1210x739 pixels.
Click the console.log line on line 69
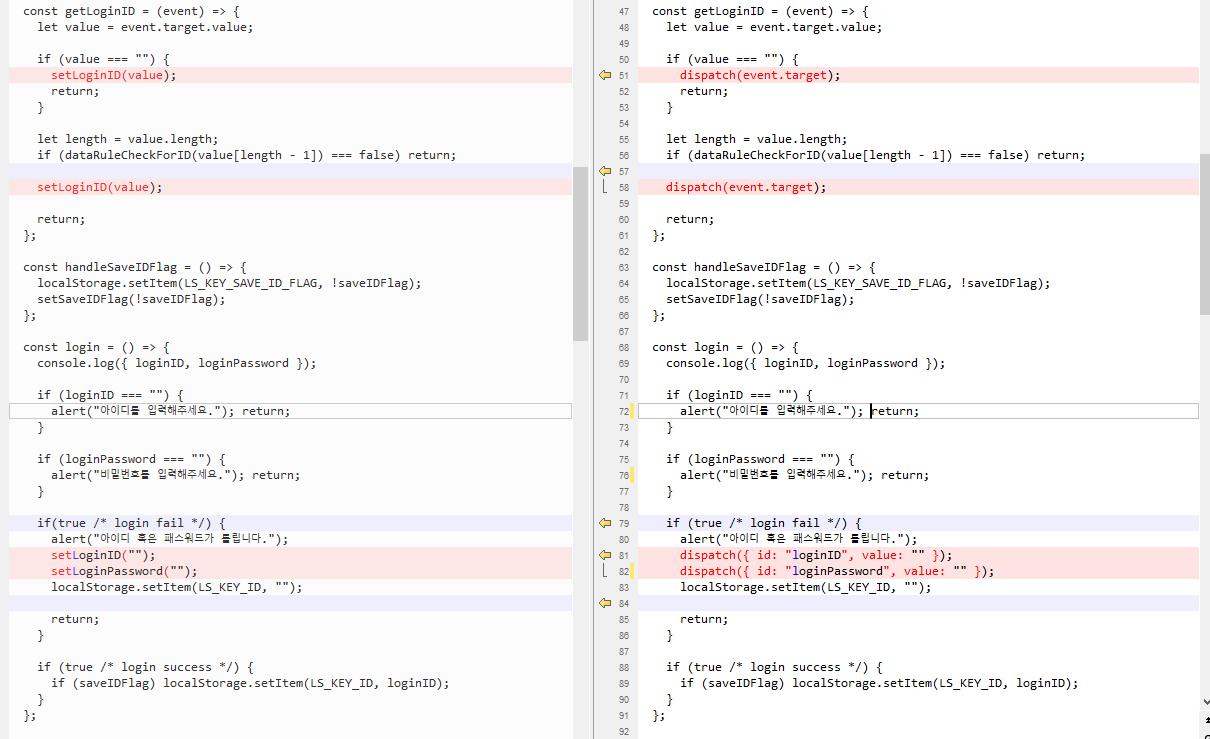coord(805,363)
